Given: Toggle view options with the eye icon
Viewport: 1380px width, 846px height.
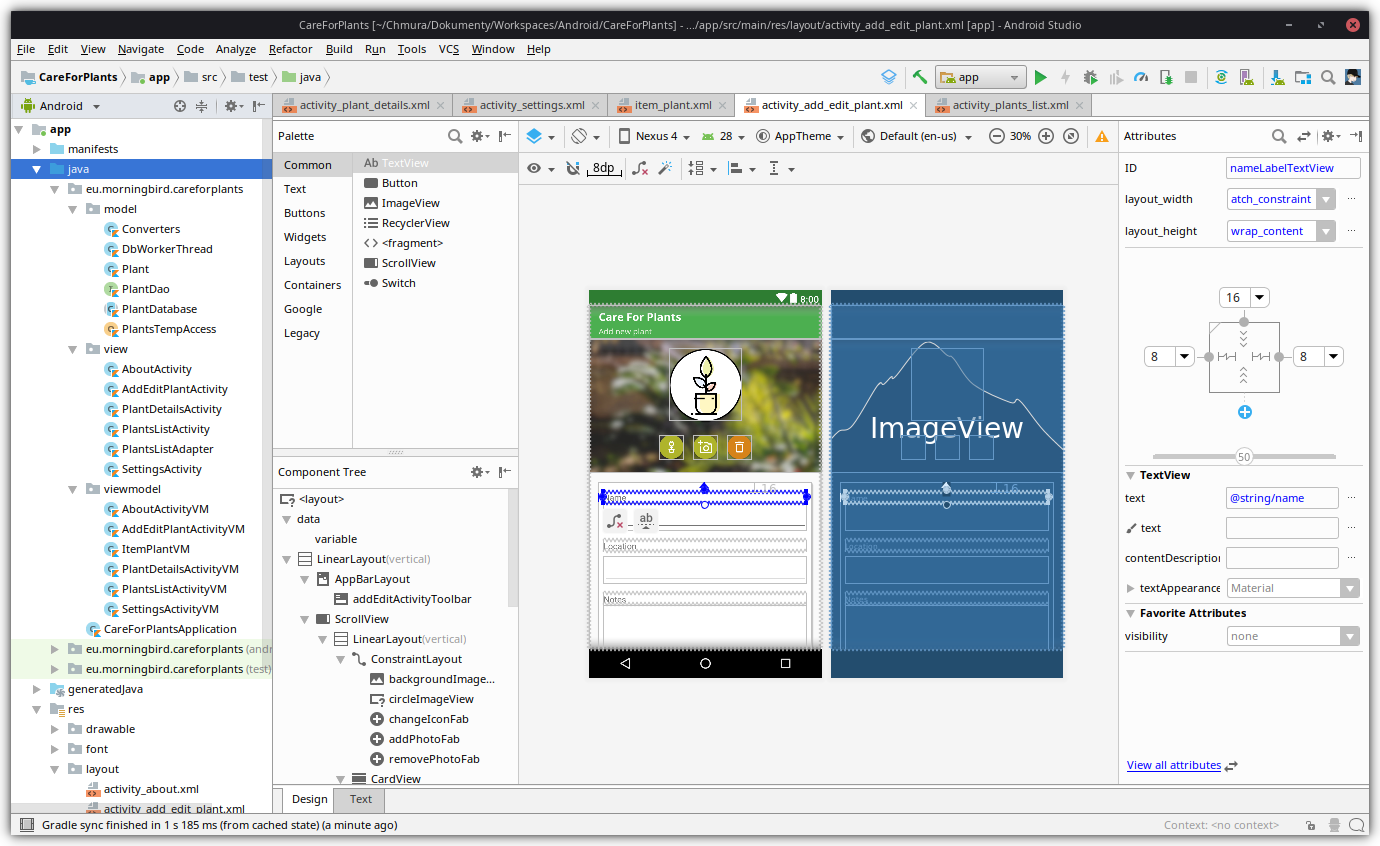Looking at the screenshot, I should pos(535,168).
